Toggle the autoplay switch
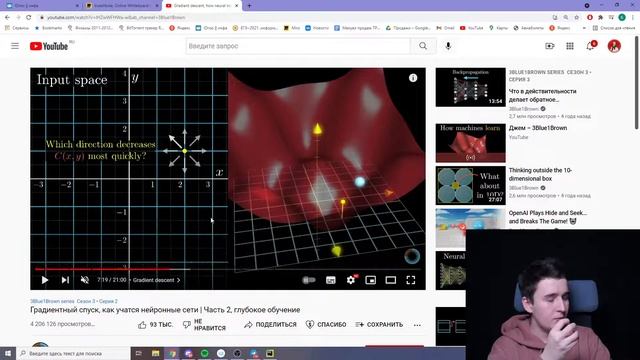This screenshot has width=640, height=360. pos(309,280)
